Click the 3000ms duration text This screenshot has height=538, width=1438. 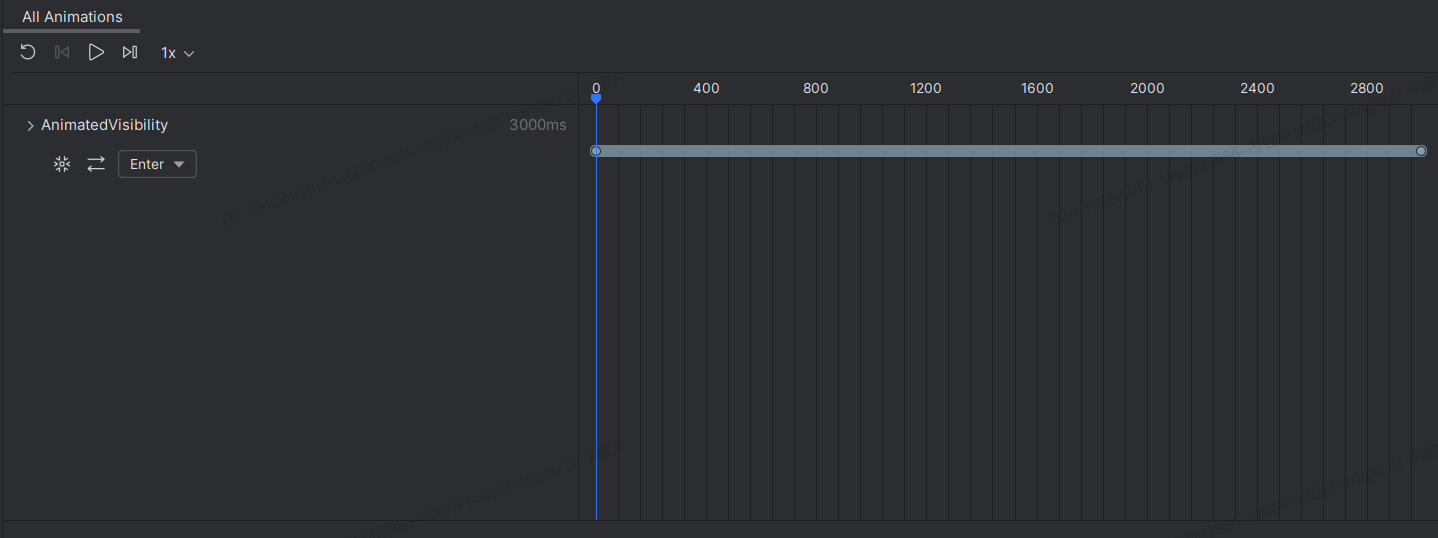point(538,125)
